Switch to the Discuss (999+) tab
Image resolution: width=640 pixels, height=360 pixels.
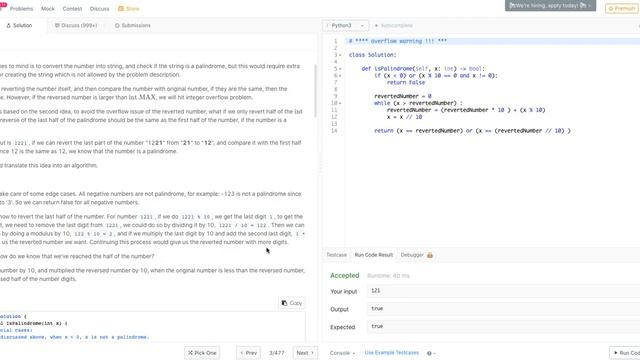pos(76,25)
